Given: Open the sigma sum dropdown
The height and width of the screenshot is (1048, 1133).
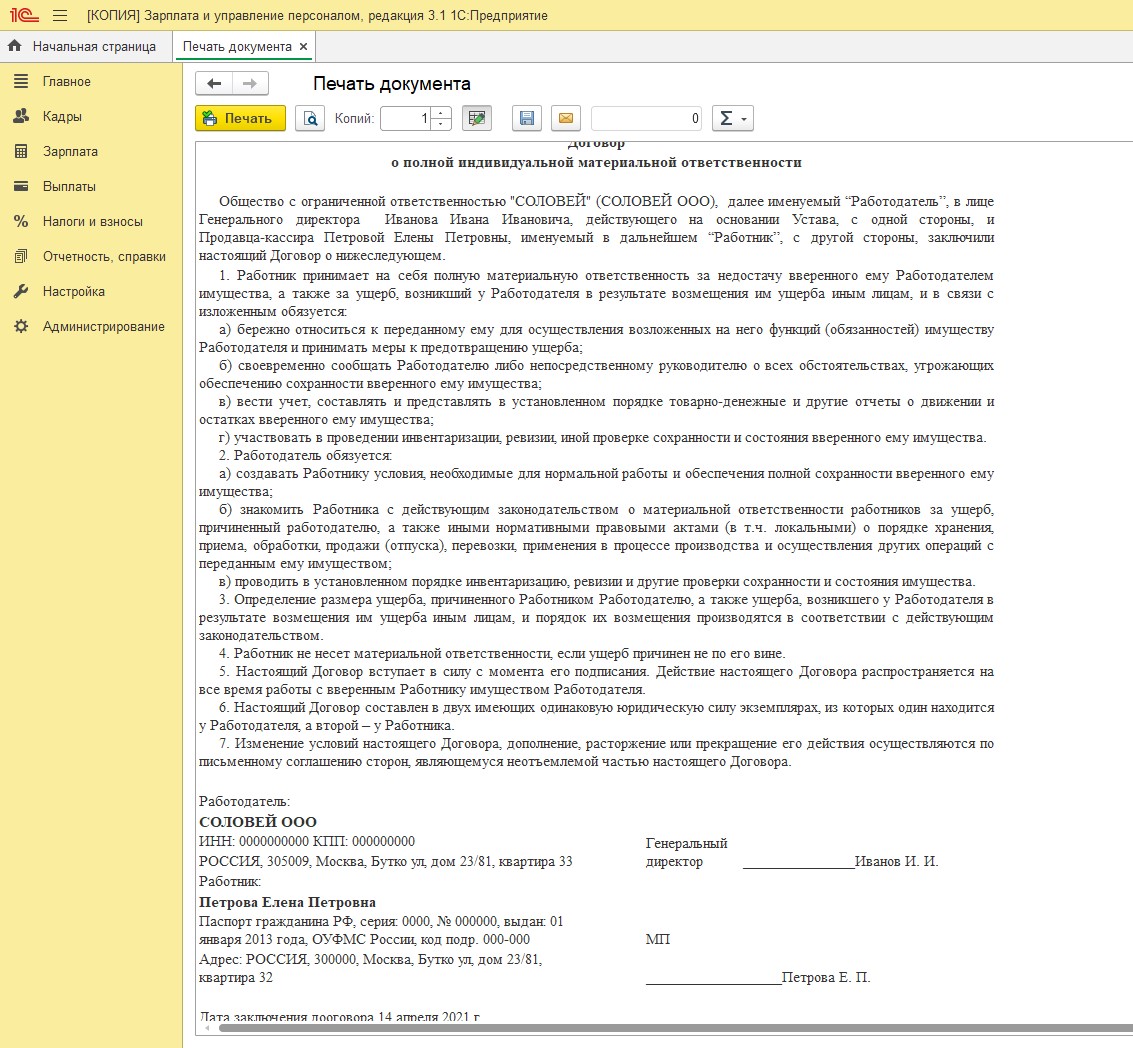Looking at the screenshot, I should tap(733, 119).
